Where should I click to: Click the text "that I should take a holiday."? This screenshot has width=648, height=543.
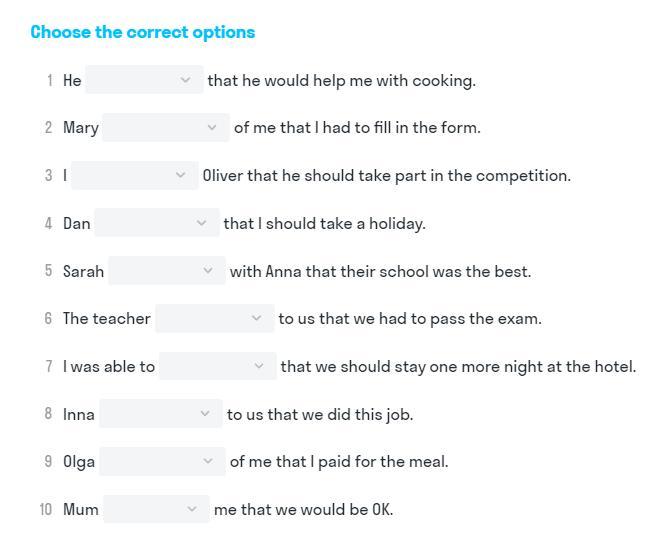pyautogui.click(x=324, y=224)
